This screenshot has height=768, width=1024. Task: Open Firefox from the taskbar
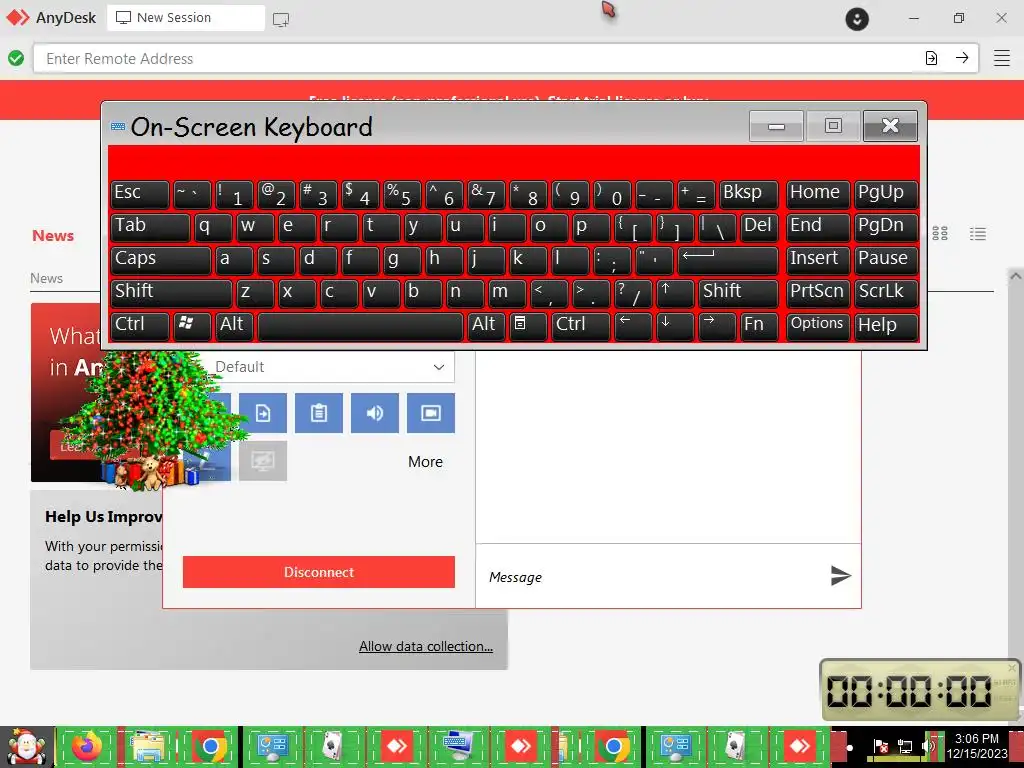click(87, 746)
